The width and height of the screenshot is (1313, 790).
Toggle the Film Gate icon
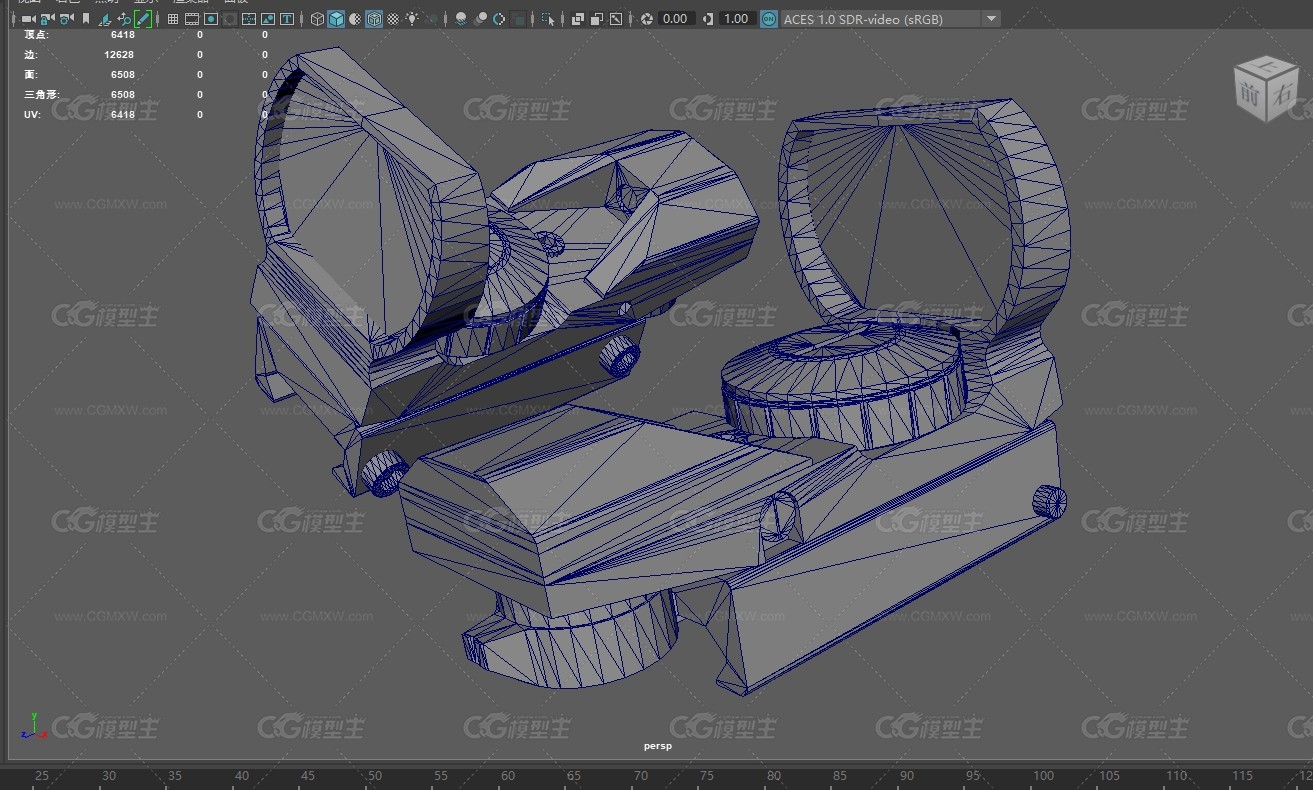pyautogui.click(x=192, y=19)
